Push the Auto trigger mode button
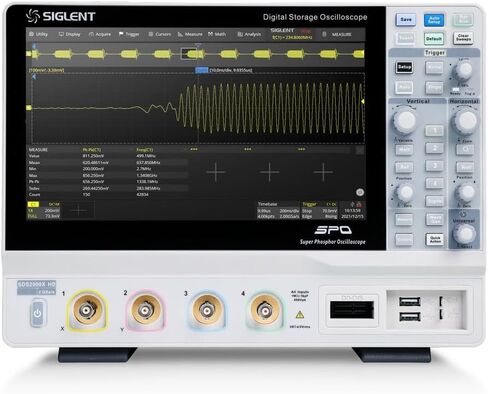Viewport: 488px width, 394px height. (x=404, y=87)
